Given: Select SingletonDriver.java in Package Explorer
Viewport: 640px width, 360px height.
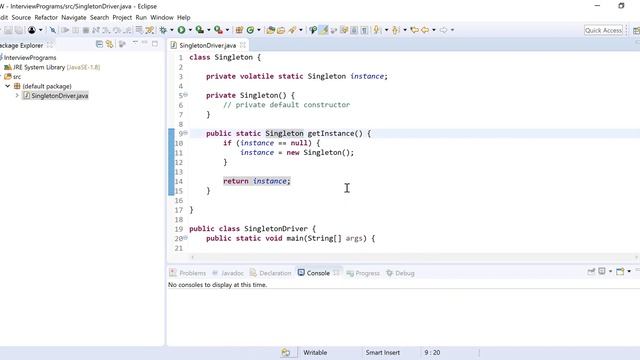Looking at the screenshot, I should [x=55, y=96].
